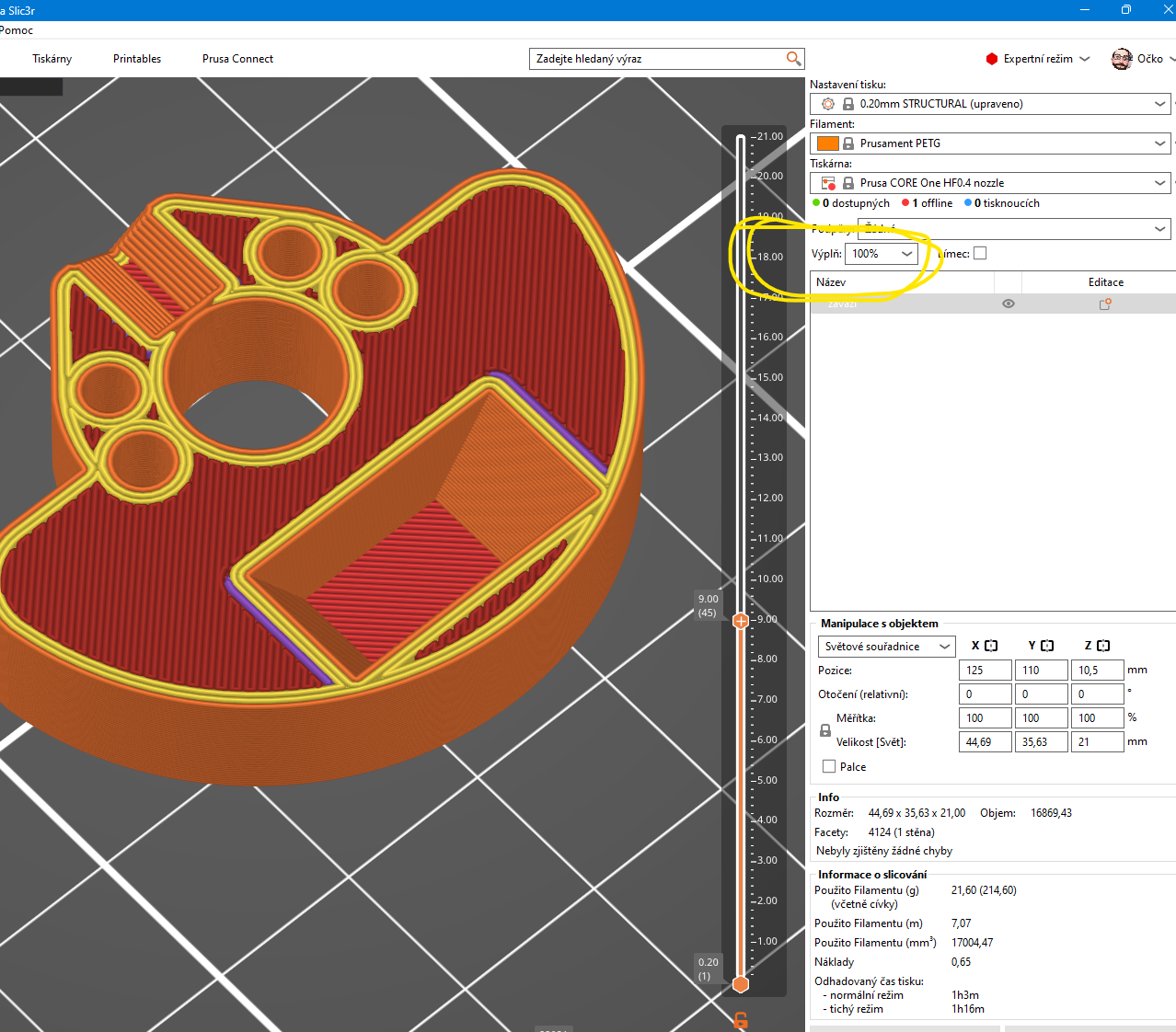Click the unlock icon below layer slider
1176x1032 pixels.
click(x=741, y=1020)
